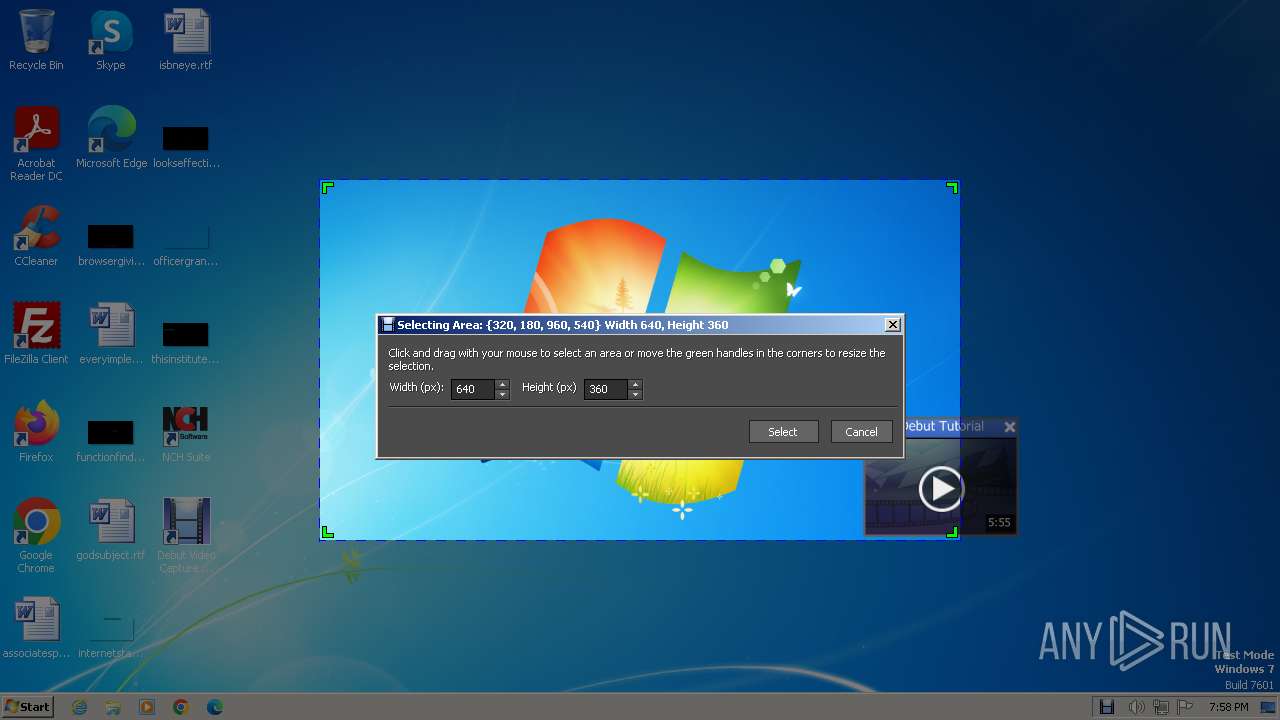The height and width of the screenshot is (720, 1280).
Task: Close the Selecting Area dialog
Action: [893, 324]
